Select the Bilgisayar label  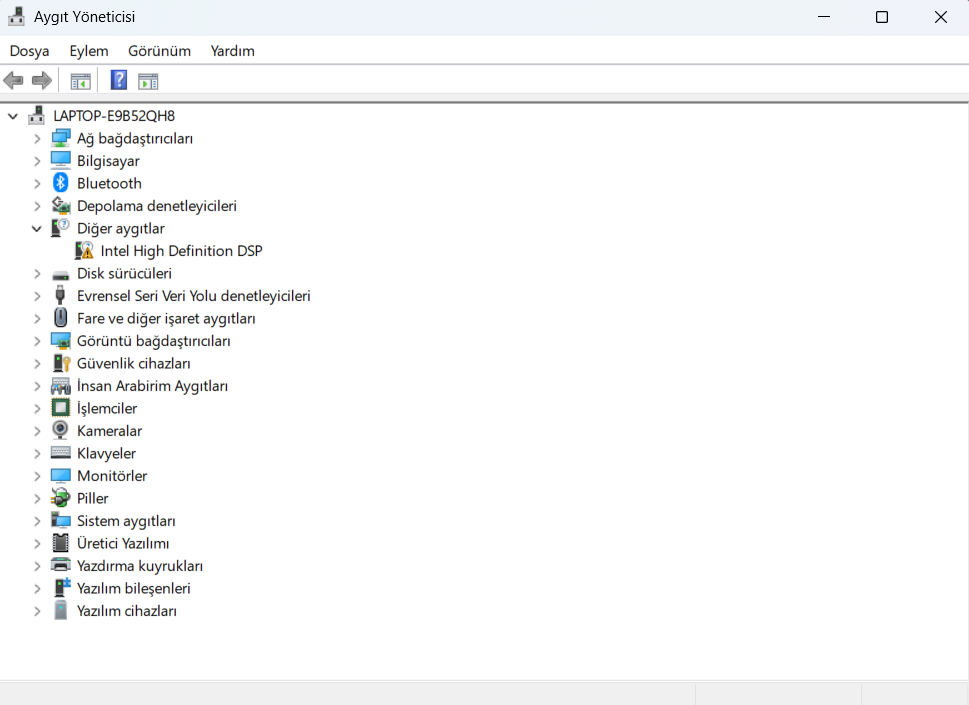click(x=108, y=161)
